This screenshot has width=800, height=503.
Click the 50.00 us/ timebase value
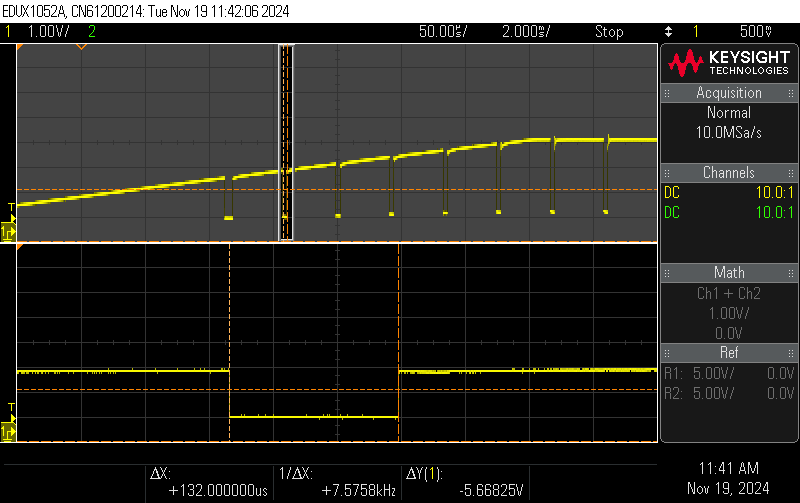pyautogui.click(x=443, y=32)
